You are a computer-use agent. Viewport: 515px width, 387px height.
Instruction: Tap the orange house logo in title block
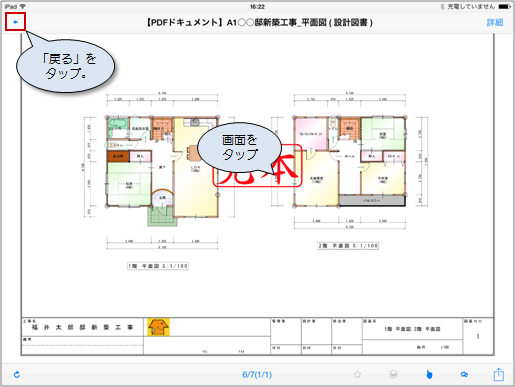[158, 327]
